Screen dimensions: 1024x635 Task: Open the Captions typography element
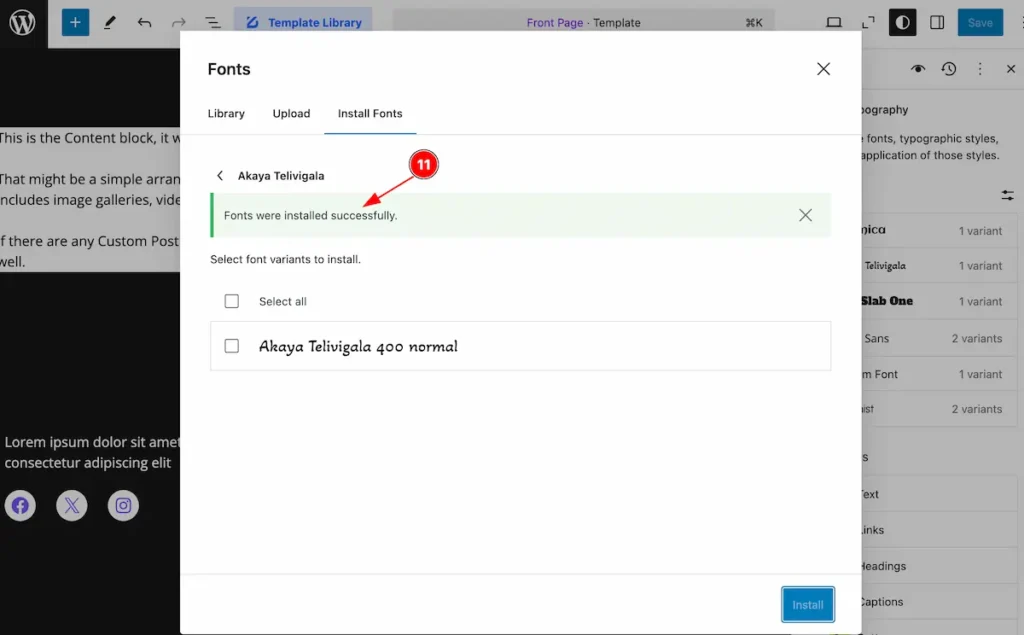[939, 602]
